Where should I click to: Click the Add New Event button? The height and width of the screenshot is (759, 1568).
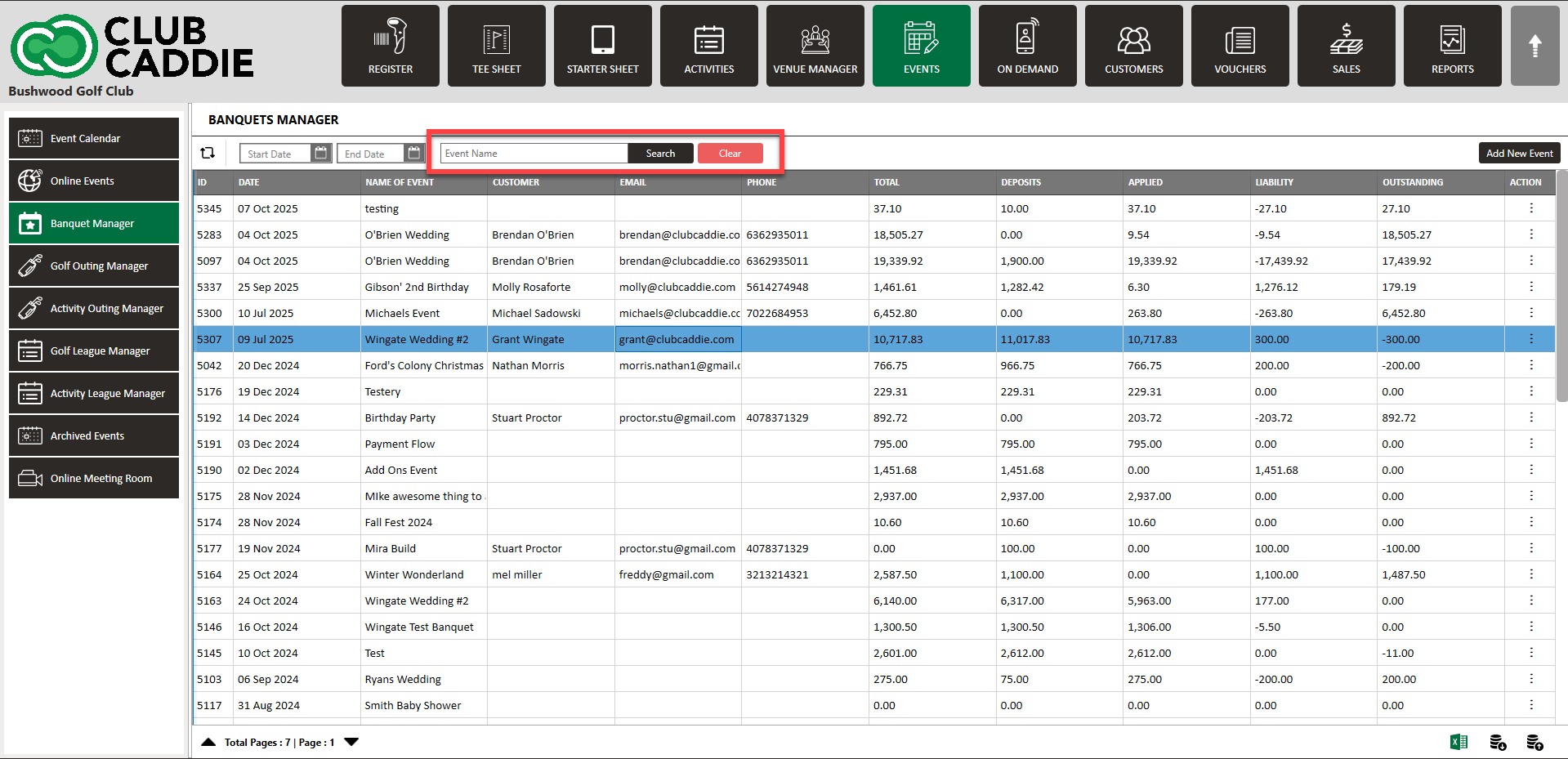coord(1519,153)
